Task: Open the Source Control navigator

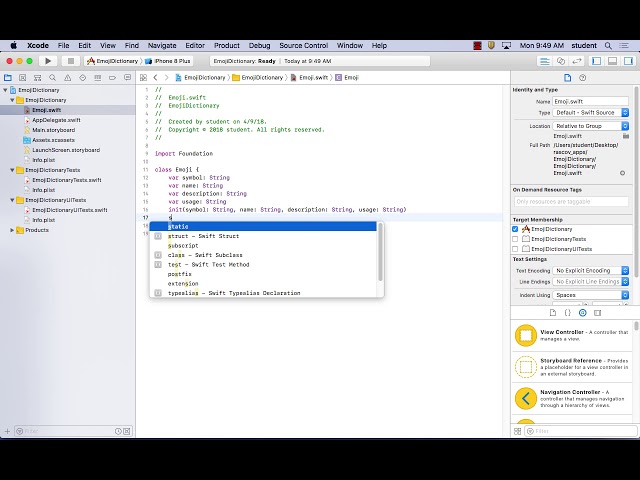Action: click(x=22, y=78)
